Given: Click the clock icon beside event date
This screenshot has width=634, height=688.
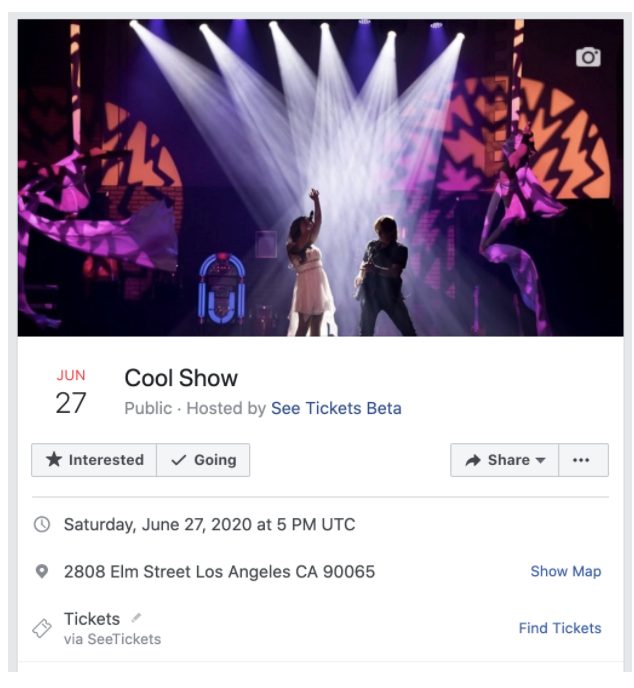Looking at the screenshot, I should pyautogui.click(x=42, y=524).
